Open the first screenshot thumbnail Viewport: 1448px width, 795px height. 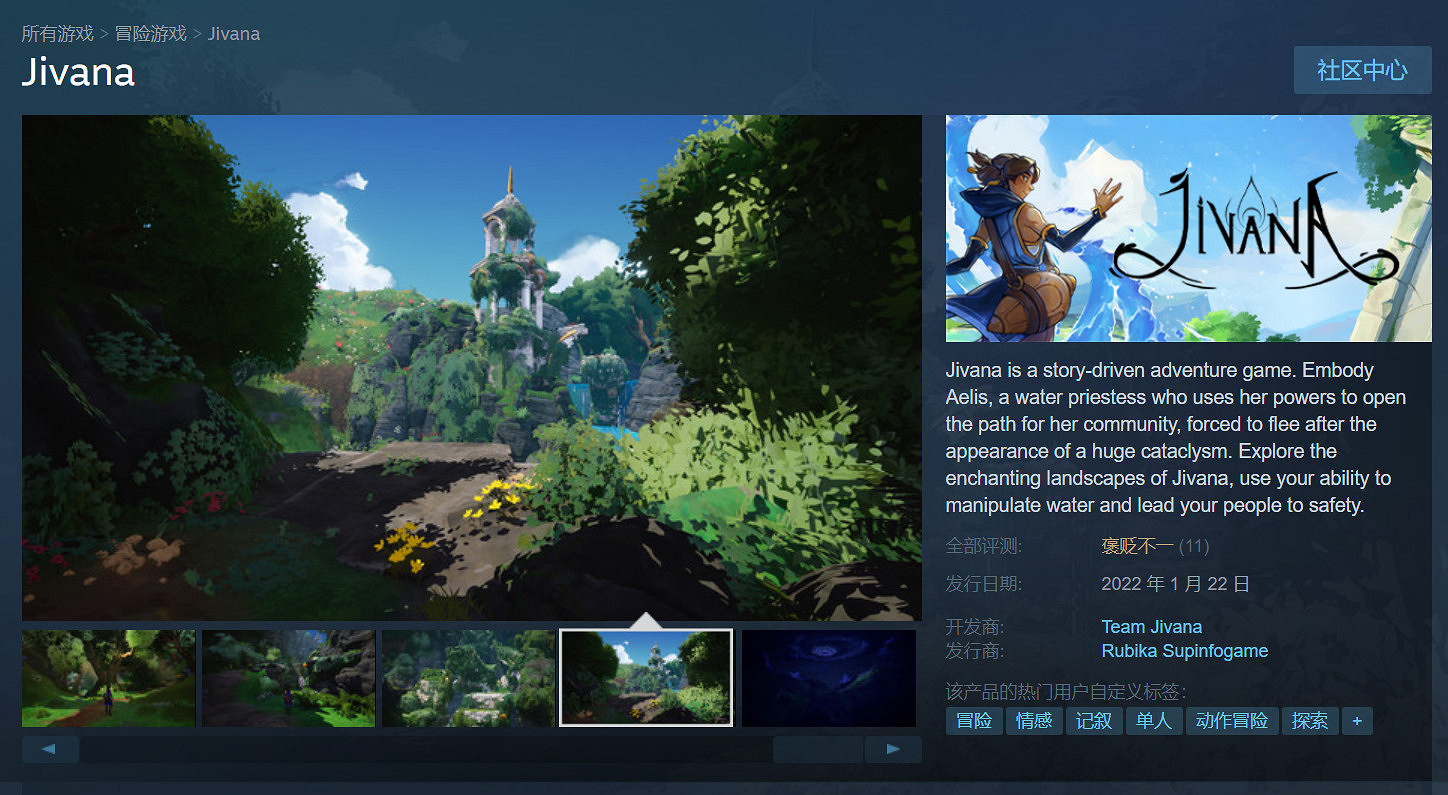pos(108,677)
